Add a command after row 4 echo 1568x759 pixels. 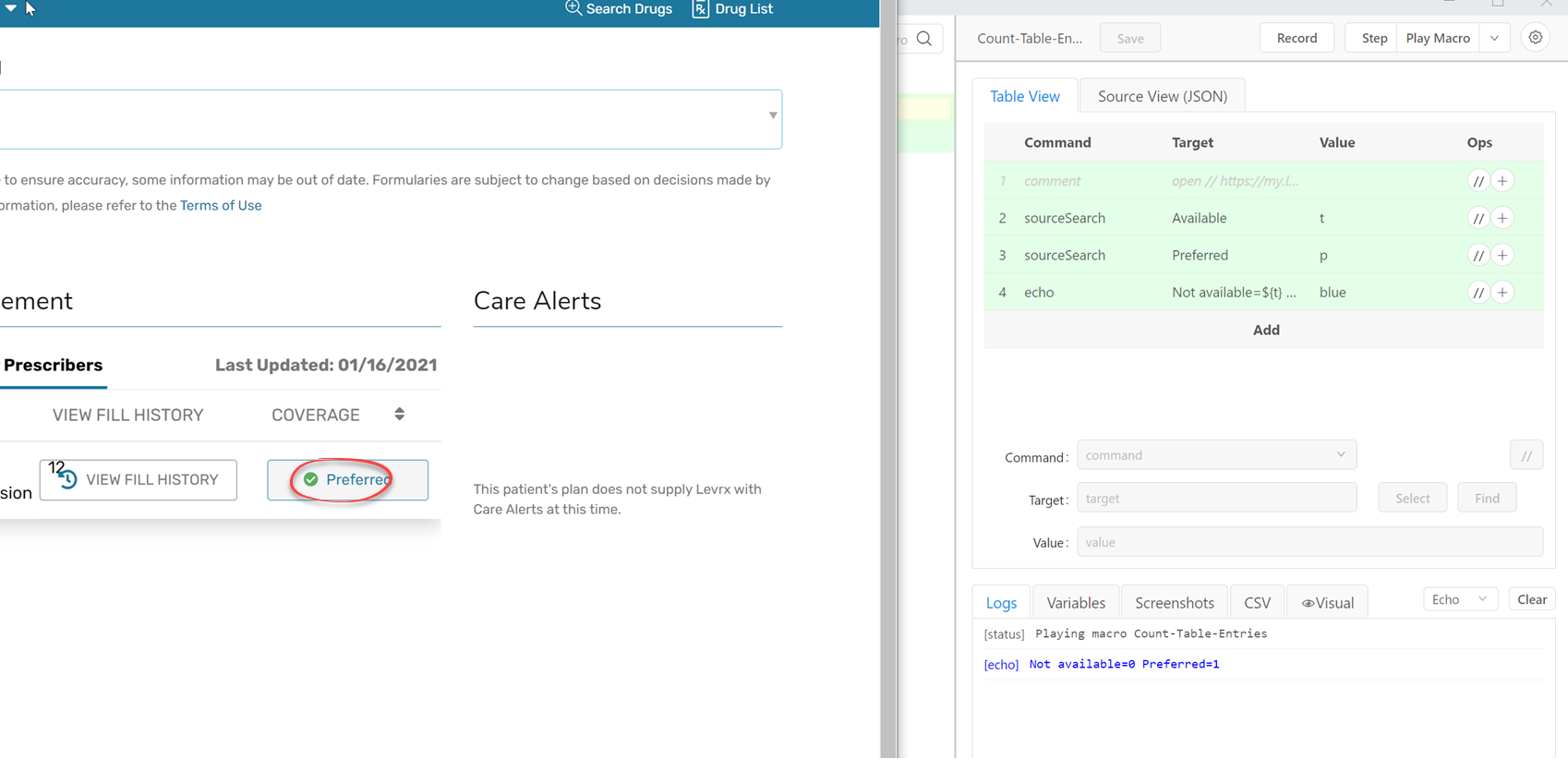1502,293
